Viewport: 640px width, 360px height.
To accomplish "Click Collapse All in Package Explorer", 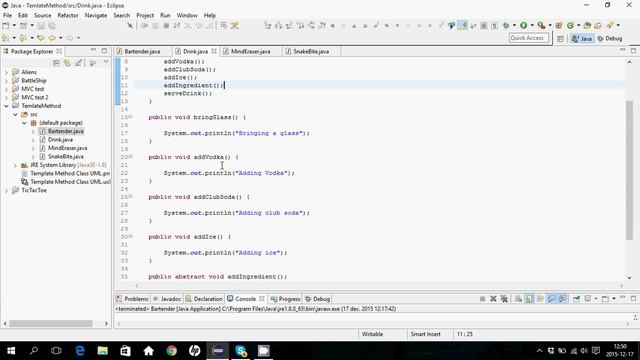I will tap(56, 63).
